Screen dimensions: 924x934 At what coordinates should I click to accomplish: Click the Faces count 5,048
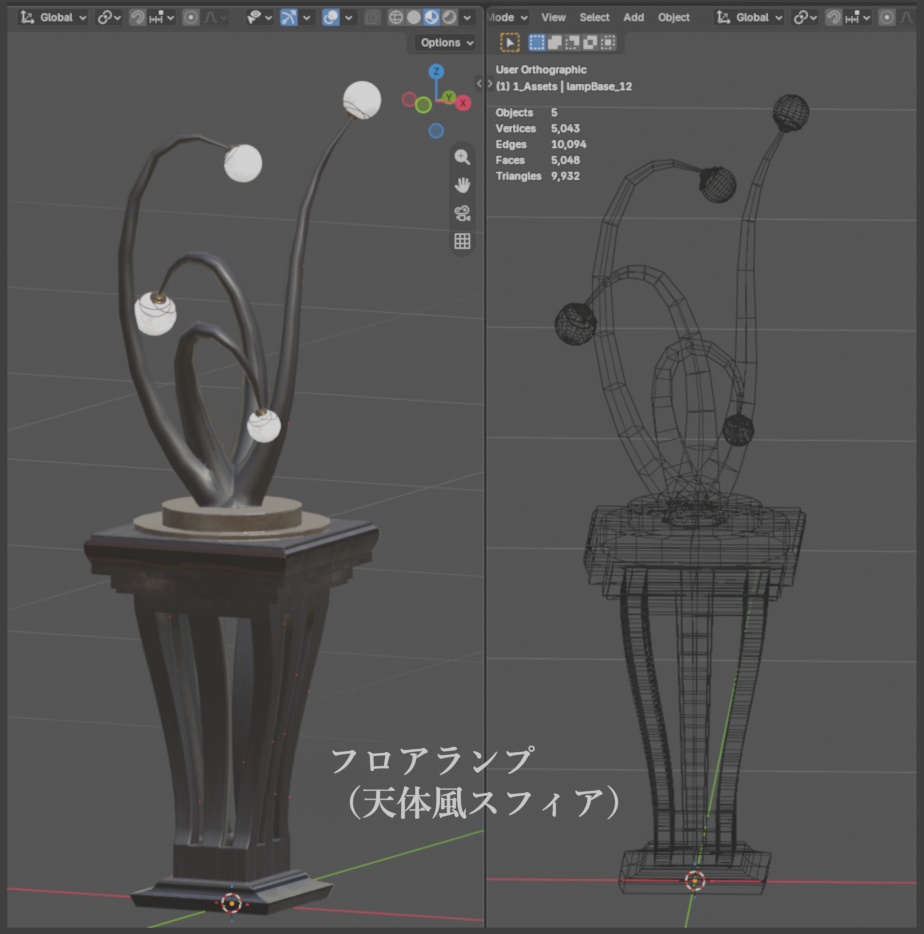565,160
